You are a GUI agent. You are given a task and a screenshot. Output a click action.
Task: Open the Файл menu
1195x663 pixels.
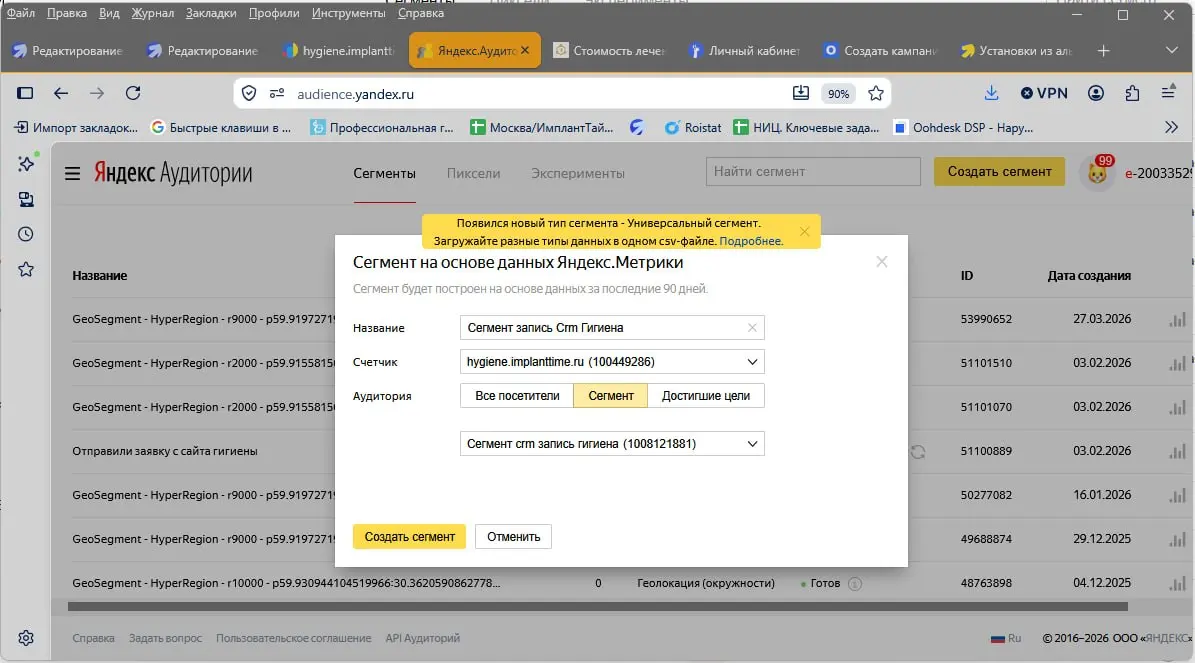(x=21, y=13)
